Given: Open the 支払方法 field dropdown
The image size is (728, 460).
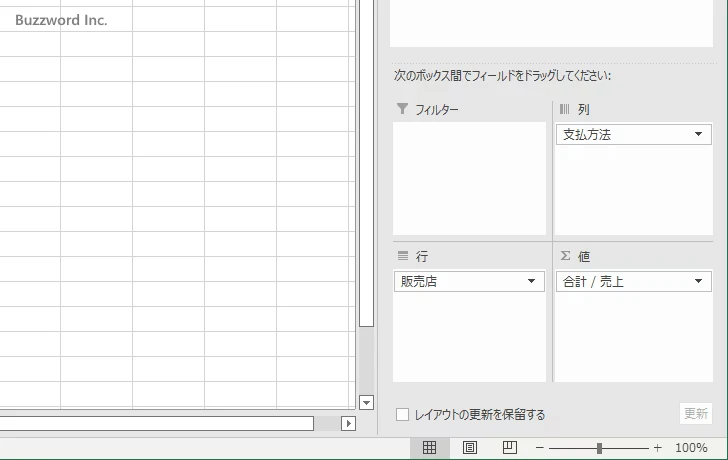Looking at the screenshot, I should click(x=698, y=134).
